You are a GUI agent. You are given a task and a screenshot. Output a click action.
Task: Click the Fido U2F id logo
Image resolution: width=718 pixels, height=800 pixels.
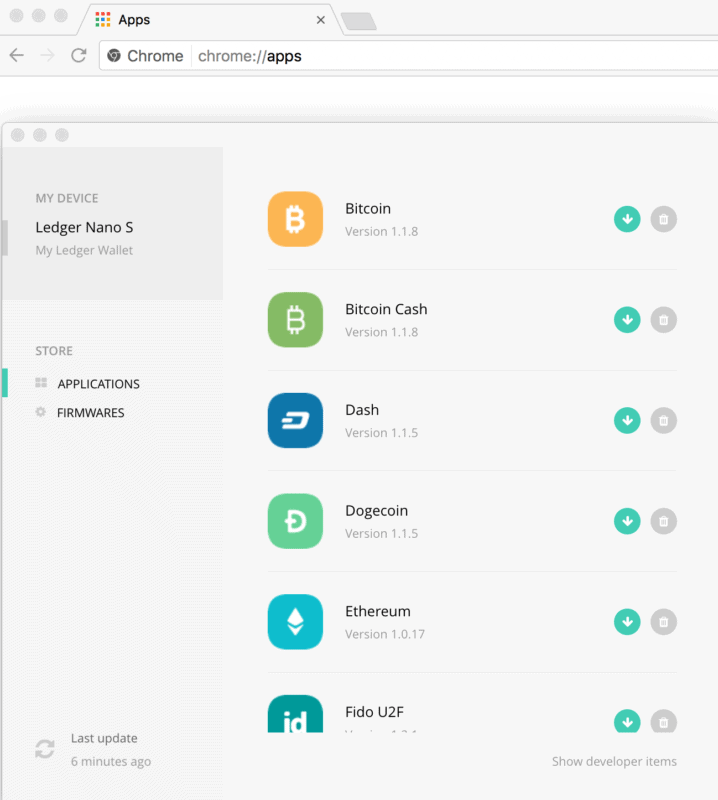[295, 714]
